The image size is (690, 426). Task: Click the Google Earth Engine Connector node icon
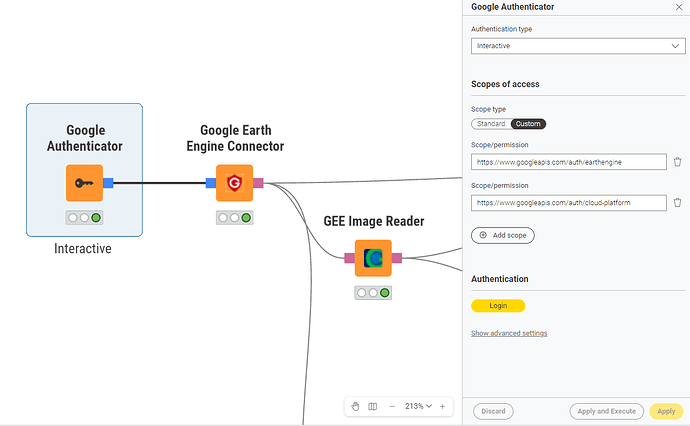[x=234, y=183]
